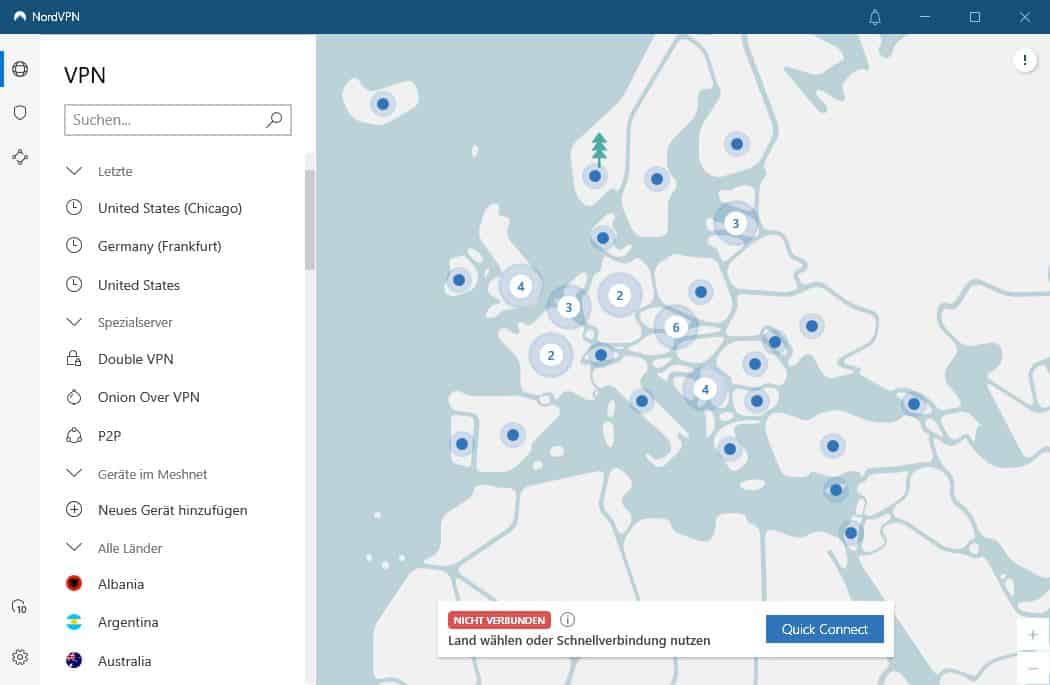Zoom out the map with minus

pos(1033,668)
